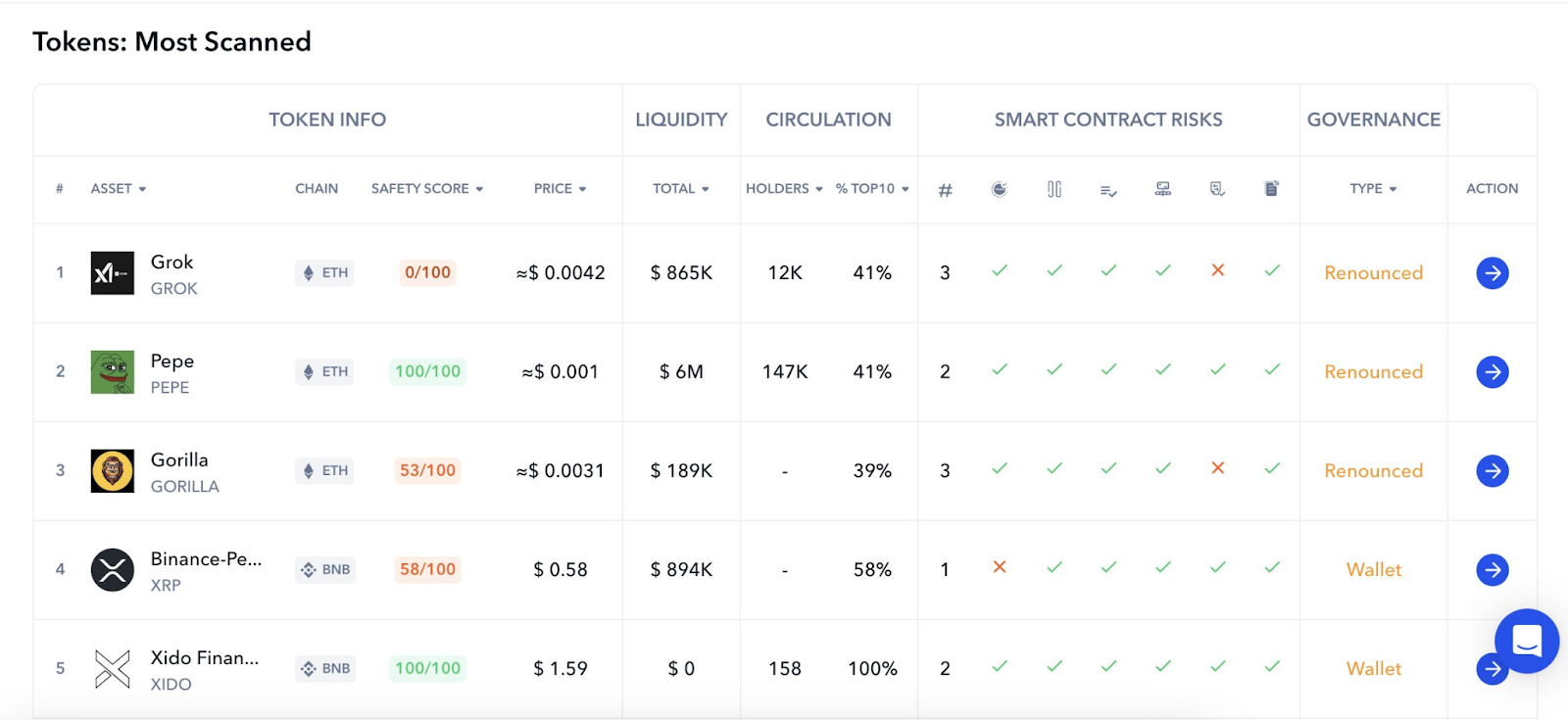Click the ≈$ 0.0042 price
This screenshot has height=720, width=1568.
561,273
